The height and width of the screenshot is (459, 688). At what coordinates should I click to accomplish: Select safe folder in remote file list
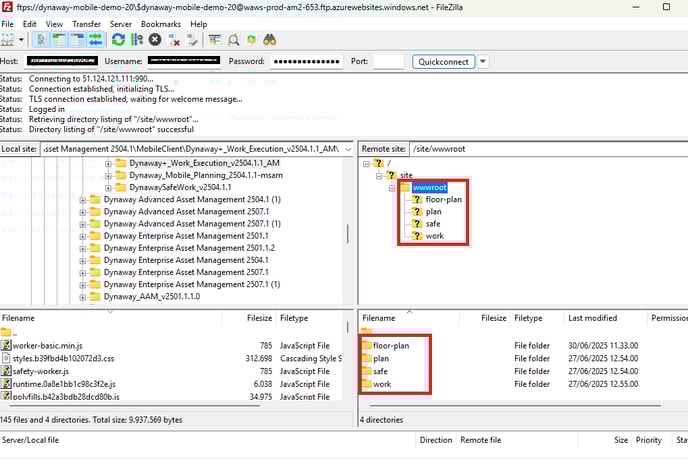[x=380, y=371]
